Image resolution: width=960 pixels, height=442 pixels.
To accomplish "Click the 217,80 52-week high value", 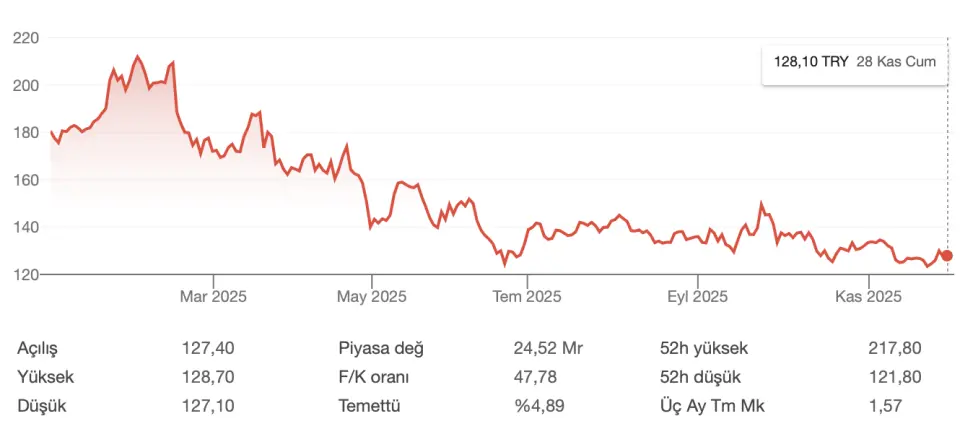I will pos(895,348).
